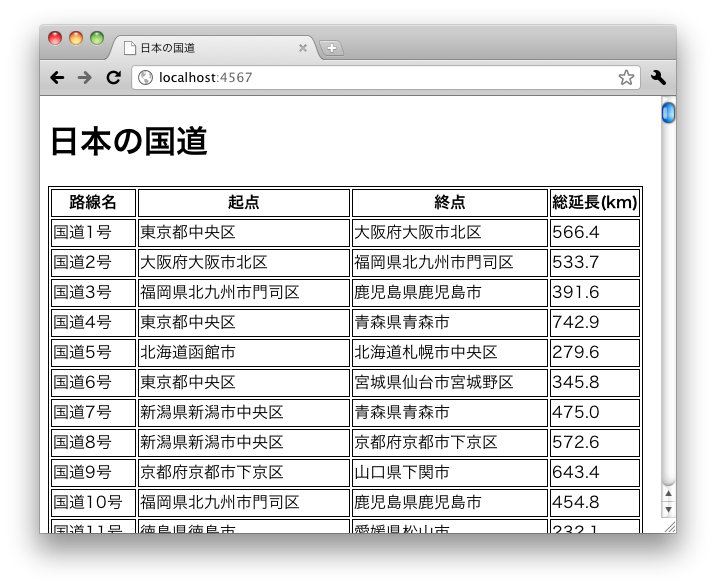
Task: Click the 起点 column header
Action: click(x=244, y=202)
